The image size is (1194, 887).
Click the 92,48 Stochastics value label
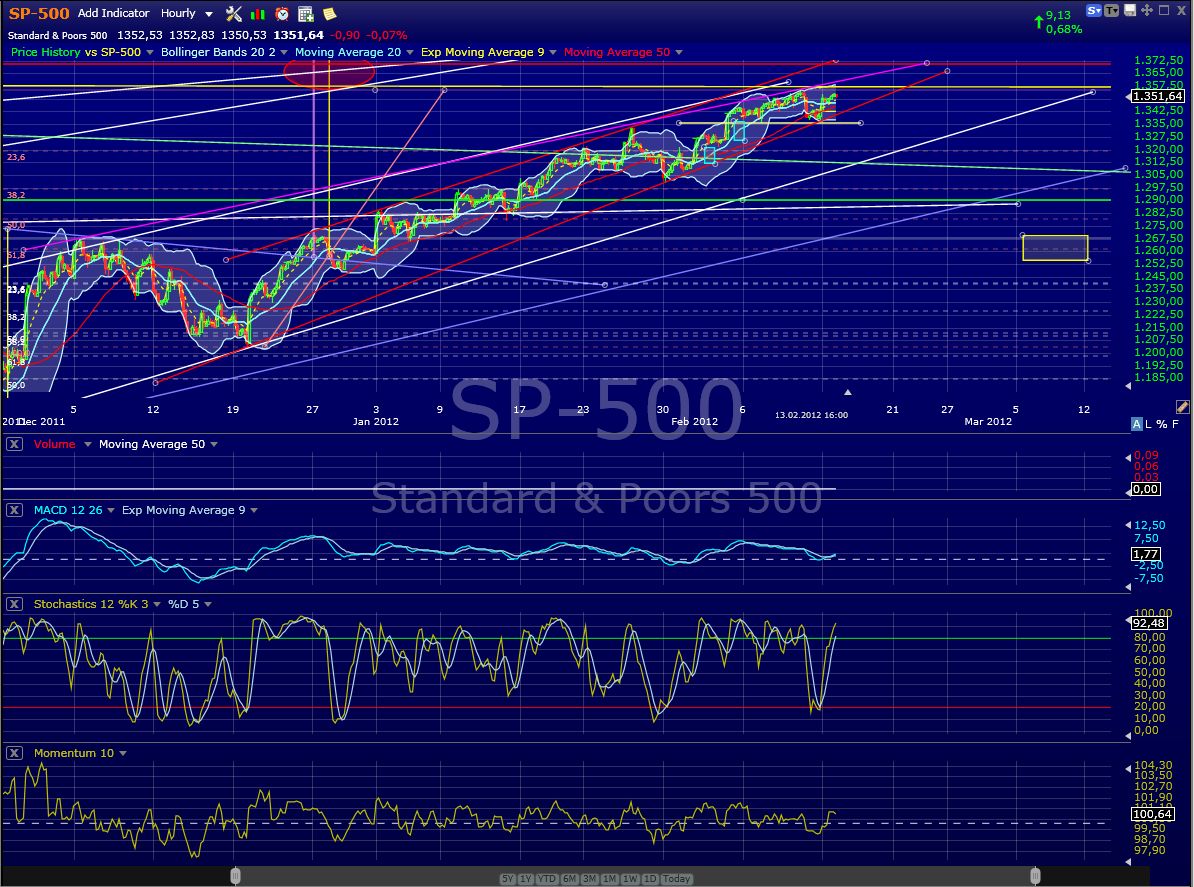[x=1148, y=624]
